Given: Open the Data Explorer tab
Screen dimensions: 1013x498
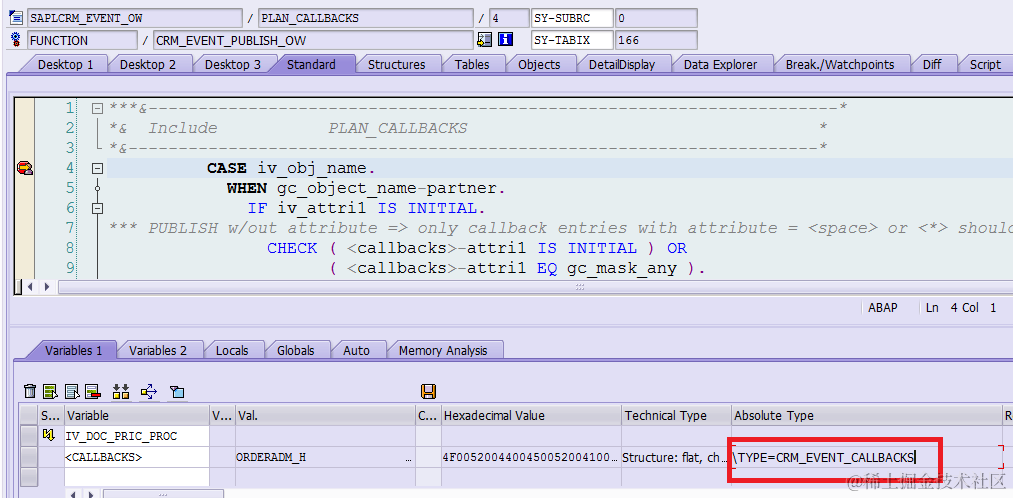Looking at the screenshot, I should pyautogui.click(x=720, y=65).
